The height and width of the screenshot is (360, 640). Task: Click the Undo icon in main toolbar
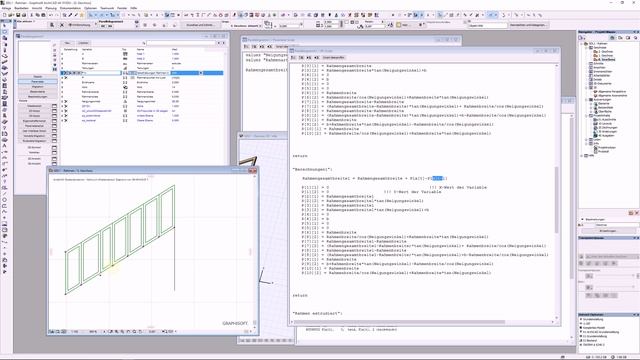pyautogui.click(x=51, y=15)
